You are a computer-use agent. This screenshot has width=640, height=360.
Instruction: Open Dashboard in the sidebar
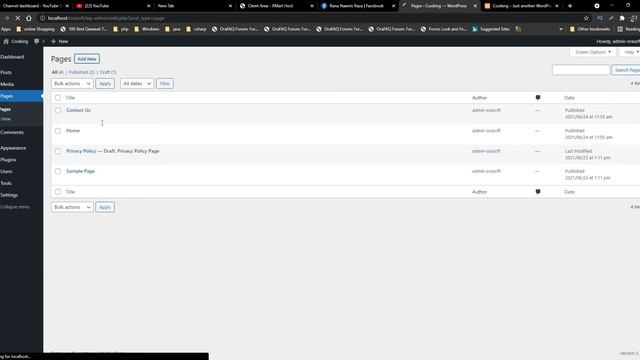[12, 57]
